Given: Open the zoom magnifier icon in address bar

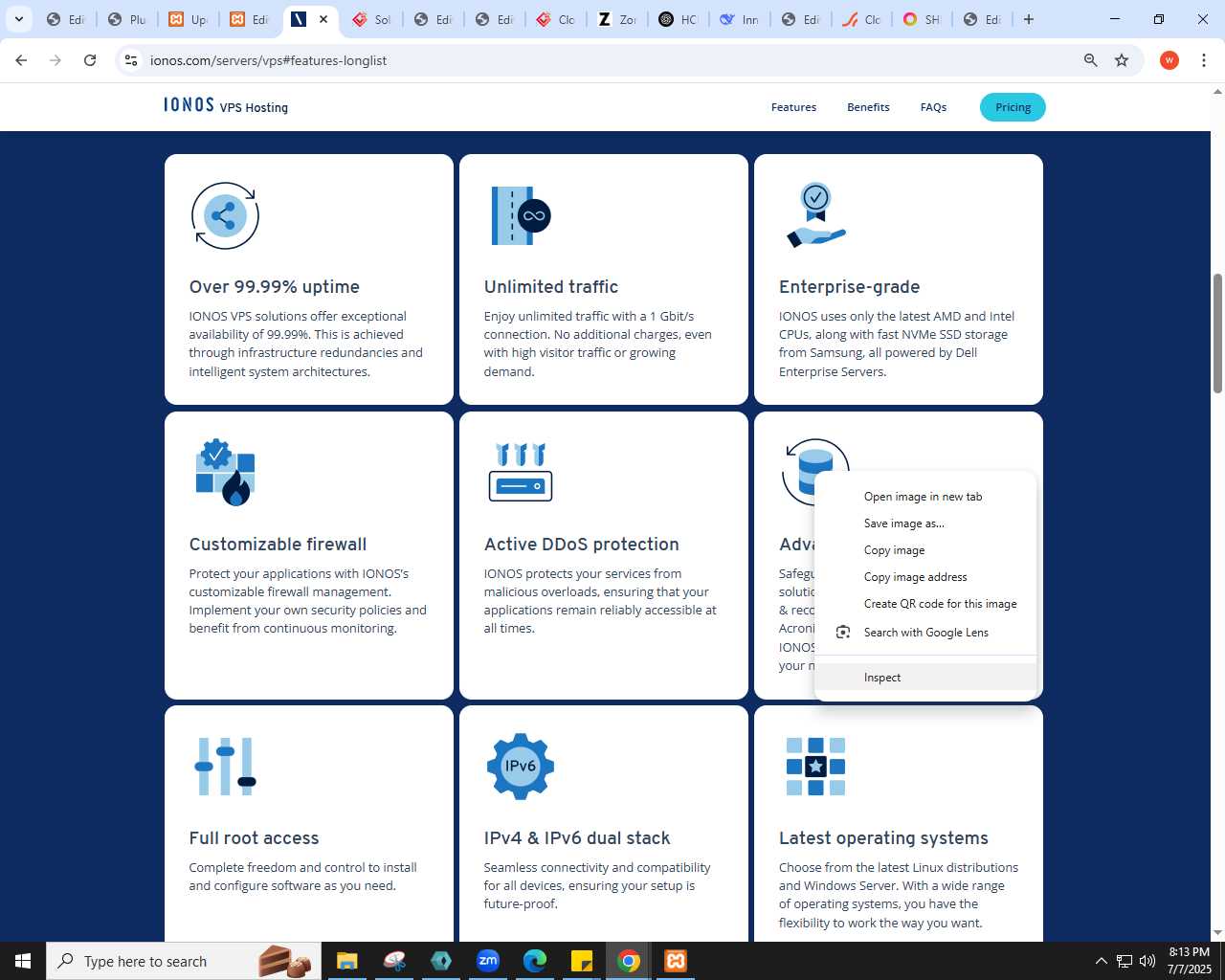Looking at the screenshot, I should 1090,60.
